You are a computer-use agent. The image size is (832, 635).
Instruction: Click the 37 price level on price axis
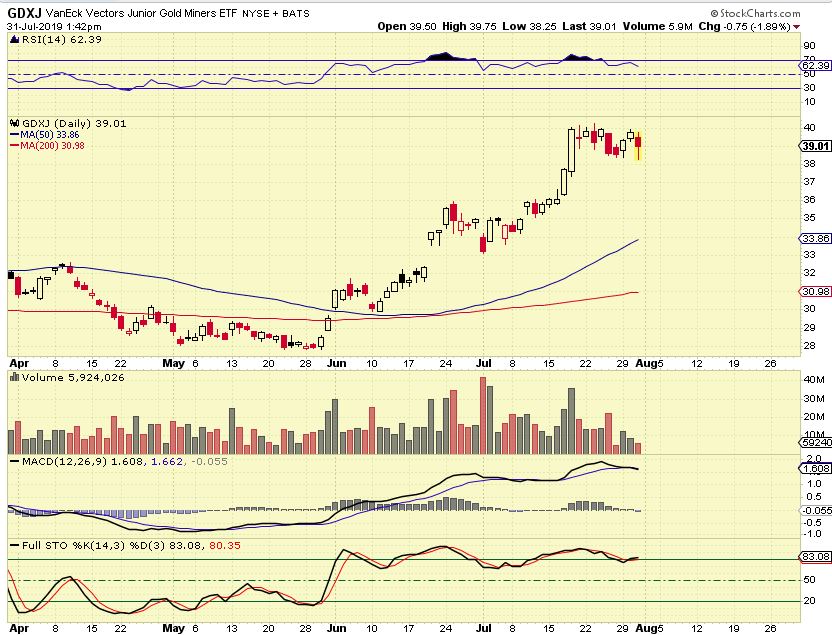(809, 182)
